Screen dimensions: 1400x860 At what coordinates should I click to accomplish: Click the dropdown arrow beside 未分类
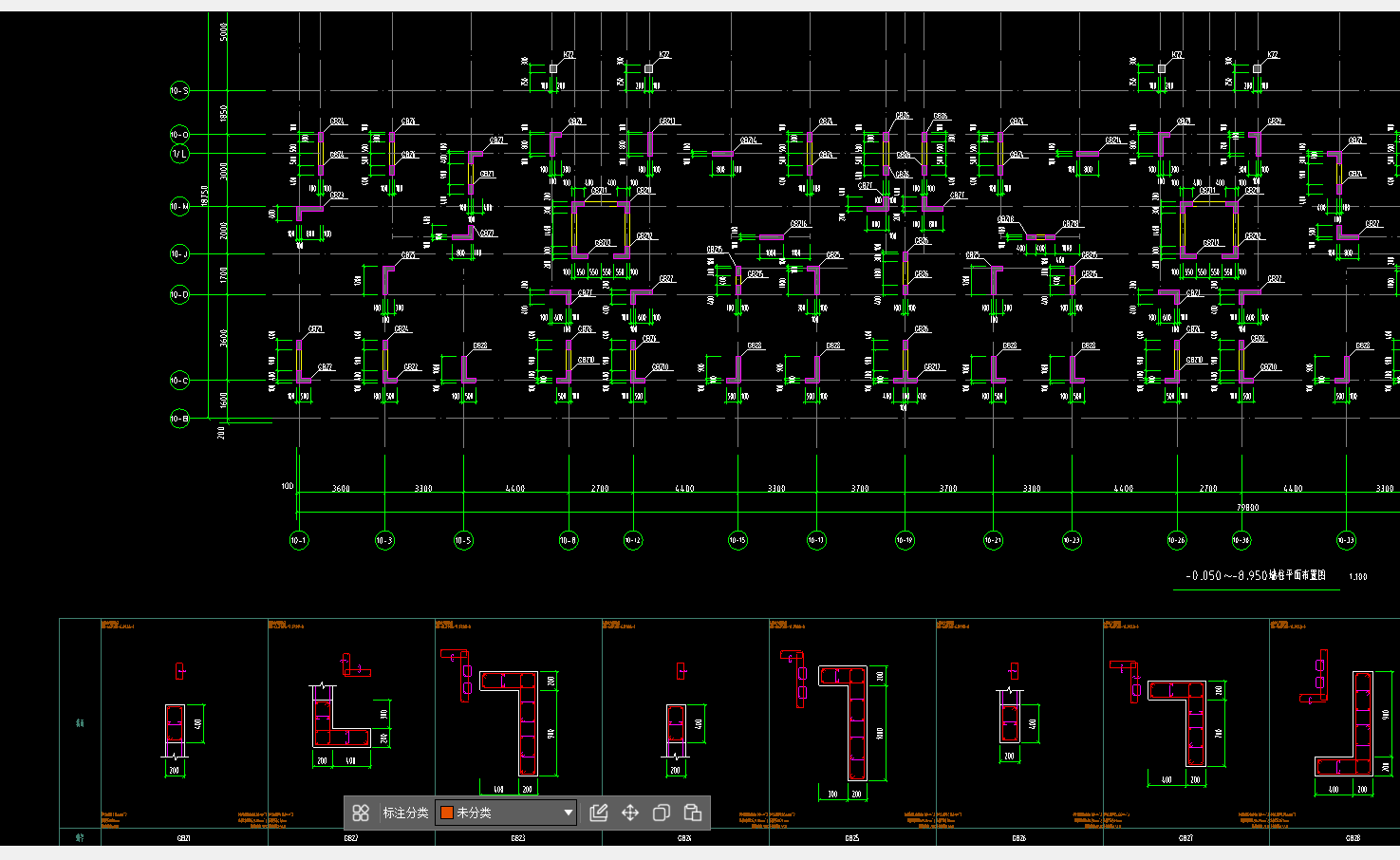tap(569, 813)
